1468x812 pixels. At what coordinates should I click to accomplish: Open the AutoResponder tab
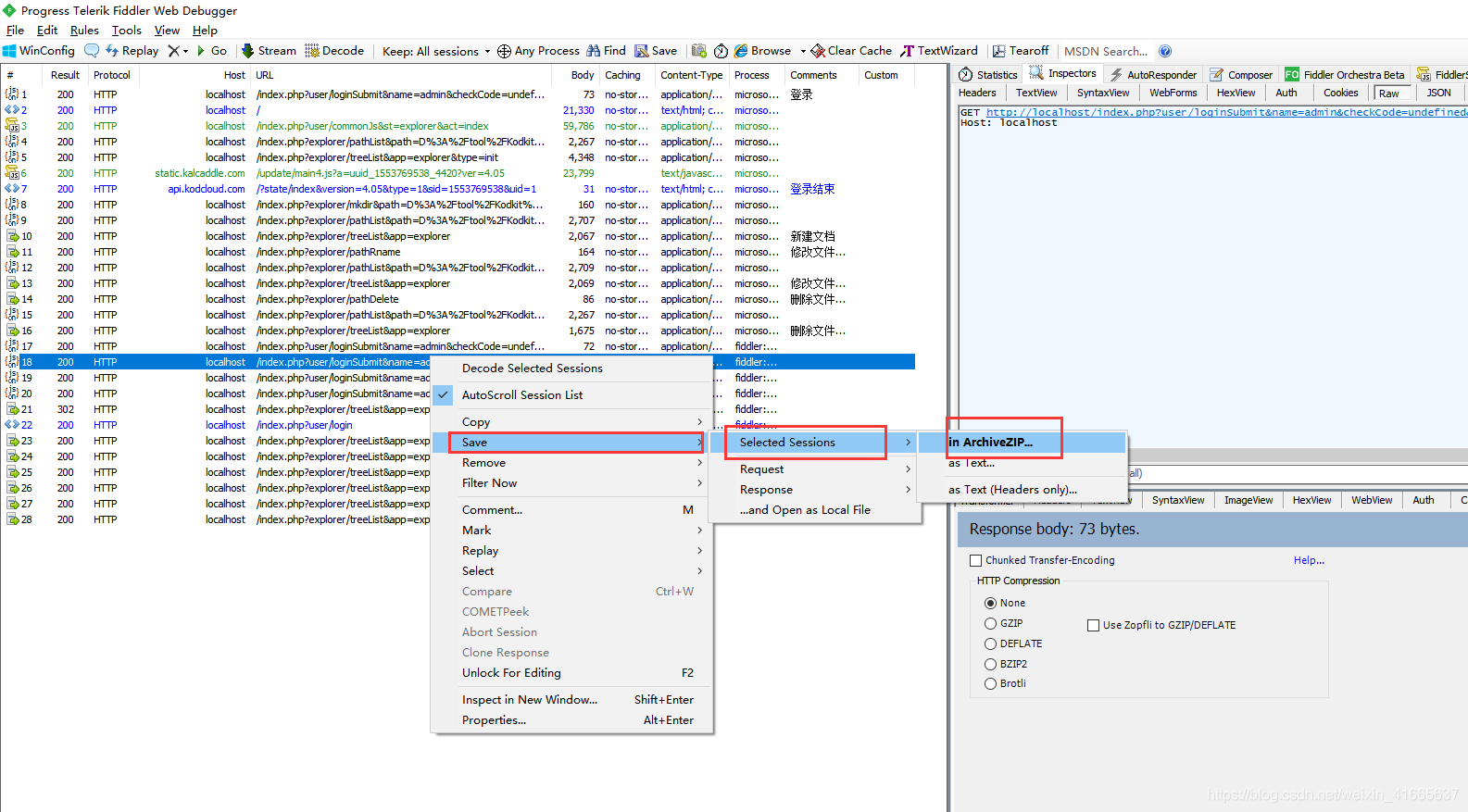click(x=1153, y=74)
